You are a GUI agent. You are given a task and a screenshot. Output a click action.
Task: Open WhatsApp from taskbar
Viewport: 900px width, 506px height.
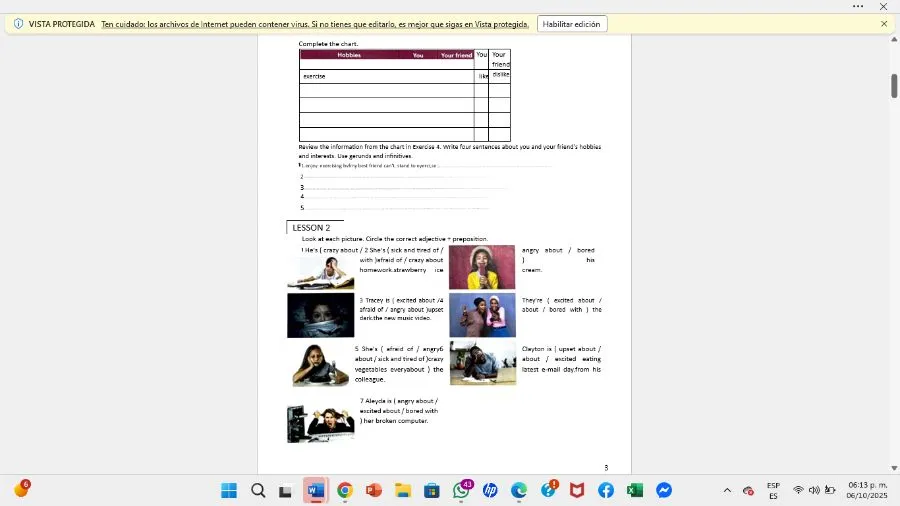pyautogui.click(x=461, y=491)
